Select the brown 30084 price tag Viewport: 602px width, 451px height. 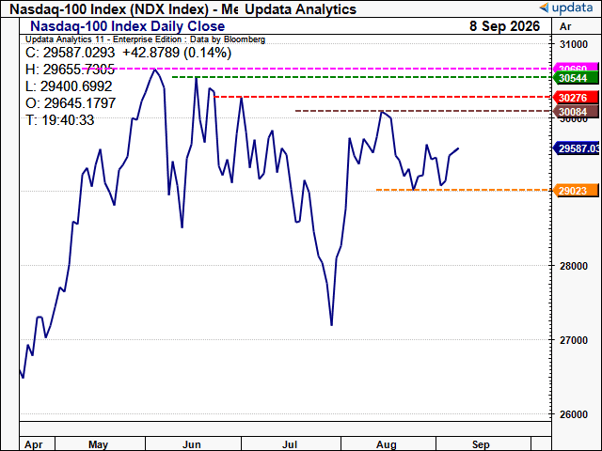click(x=576, y=112)
